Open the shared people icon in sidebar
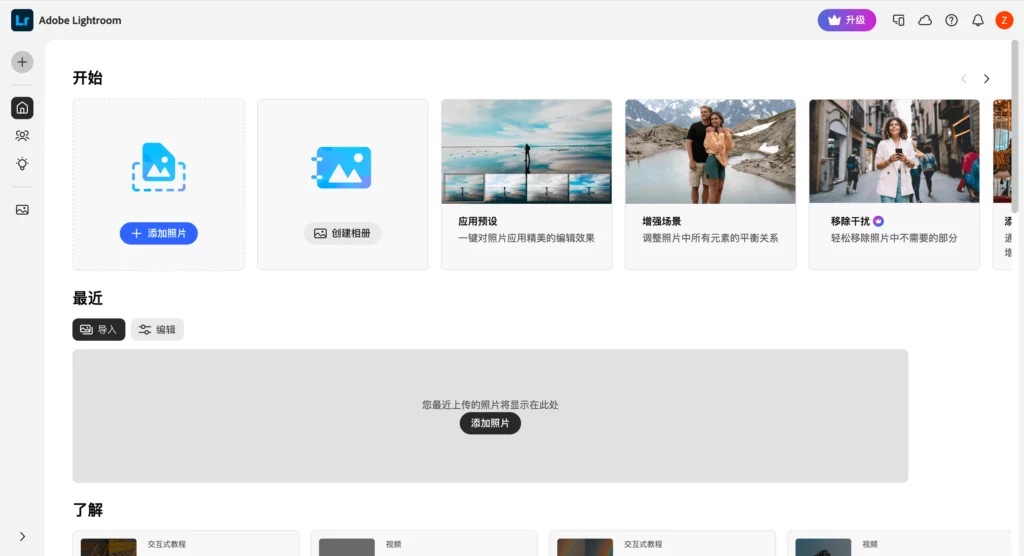 tap(22, 136)
